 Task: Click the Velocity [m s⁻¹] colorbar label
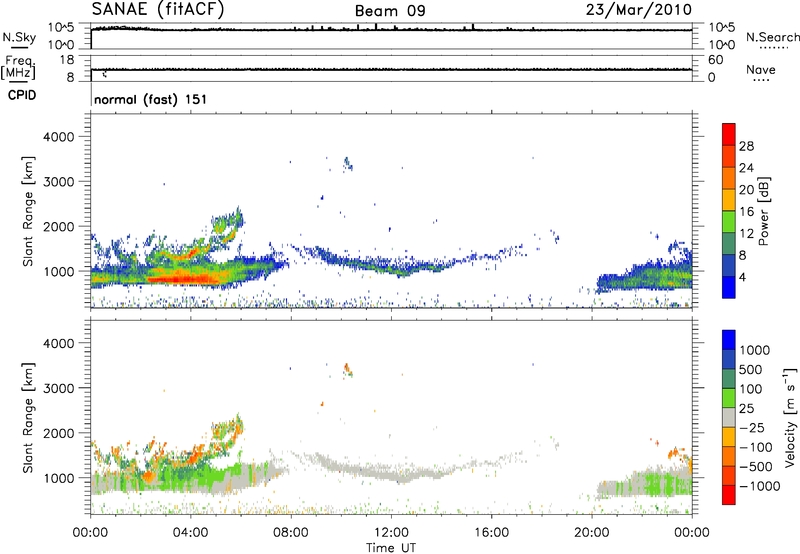[790, 417]
